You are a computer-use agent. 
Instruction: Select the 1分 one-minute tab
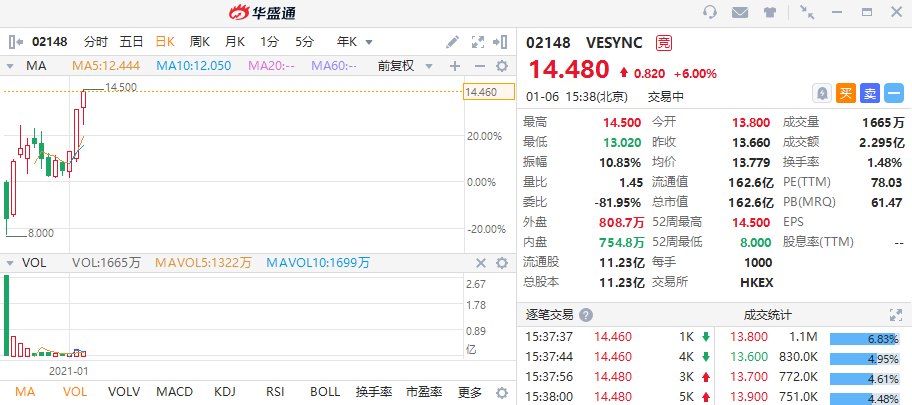click(269, 42)
